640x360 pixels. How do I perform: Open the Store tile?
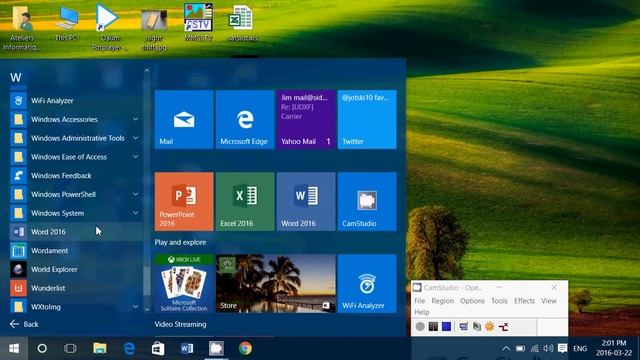[276, 284]
